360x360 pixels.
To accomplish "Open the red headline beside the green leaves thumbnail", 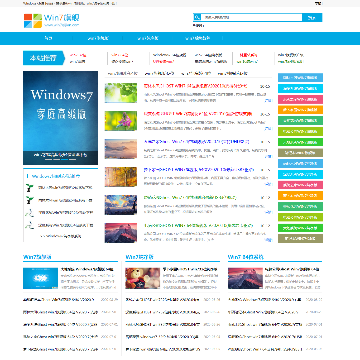I will [x=195, y=86].
